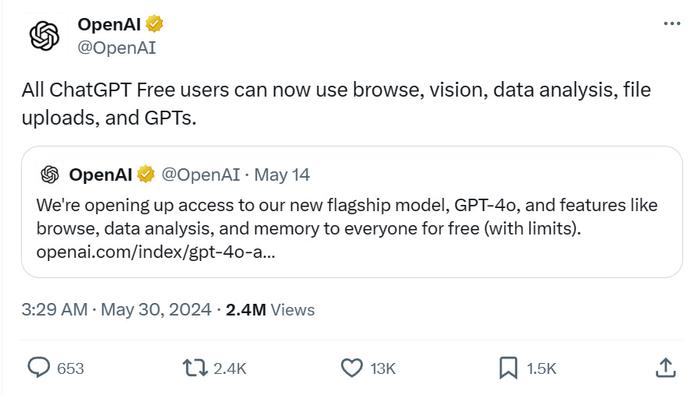Open the three-dot more options menu
The height and width of the screenshot is (395, 700).
click(x=672, y=24)
